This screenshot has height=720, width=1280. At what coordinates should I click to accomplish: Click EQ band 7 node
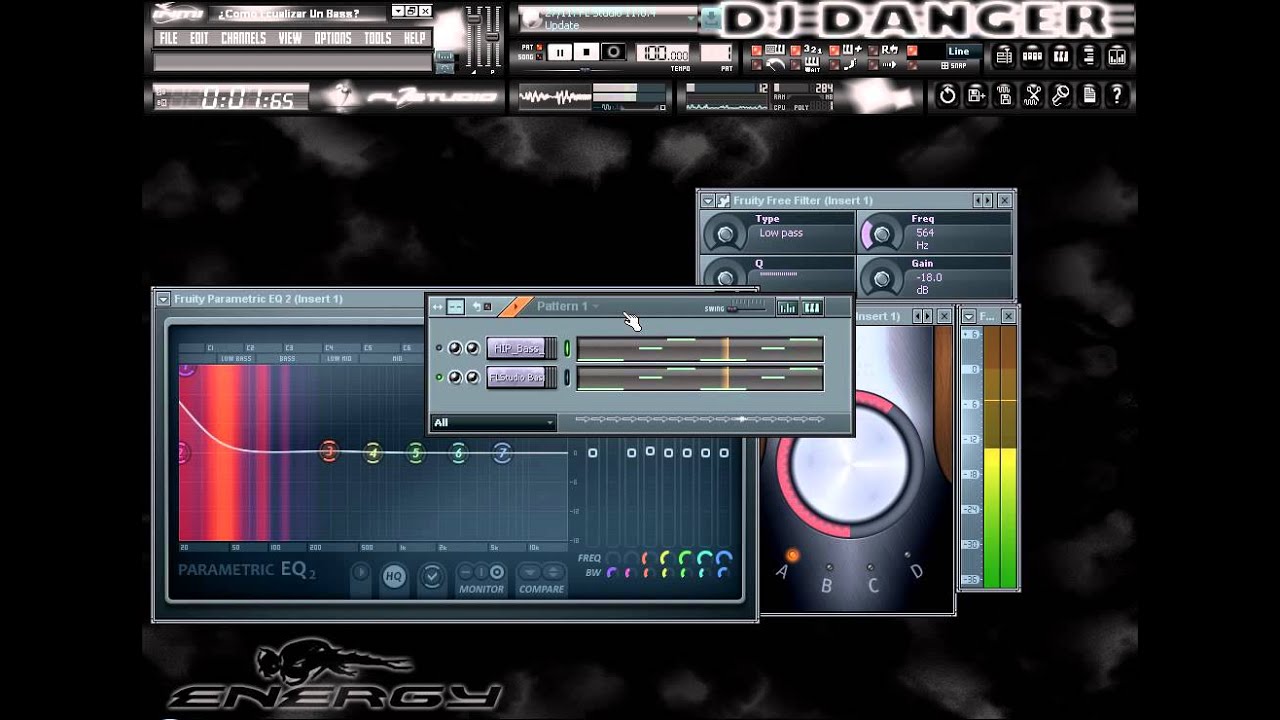pyautogui.click(x=503, y=453)
